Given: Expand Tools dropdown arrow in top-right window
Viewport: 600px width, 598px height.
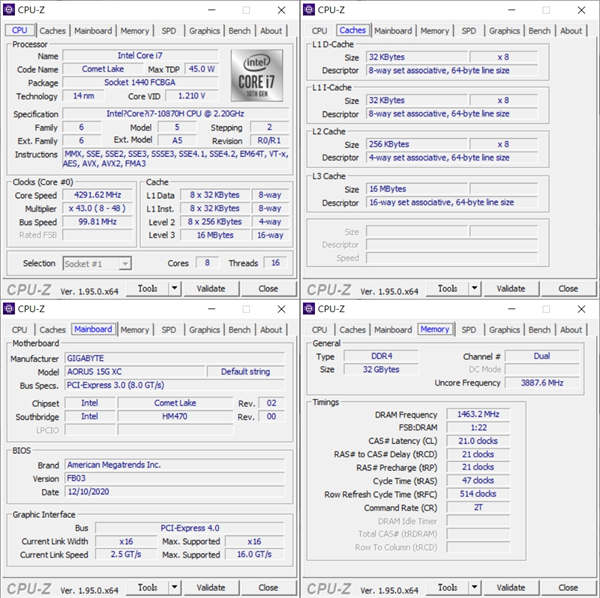Looking at the screenshot, I should pos(474,288).
